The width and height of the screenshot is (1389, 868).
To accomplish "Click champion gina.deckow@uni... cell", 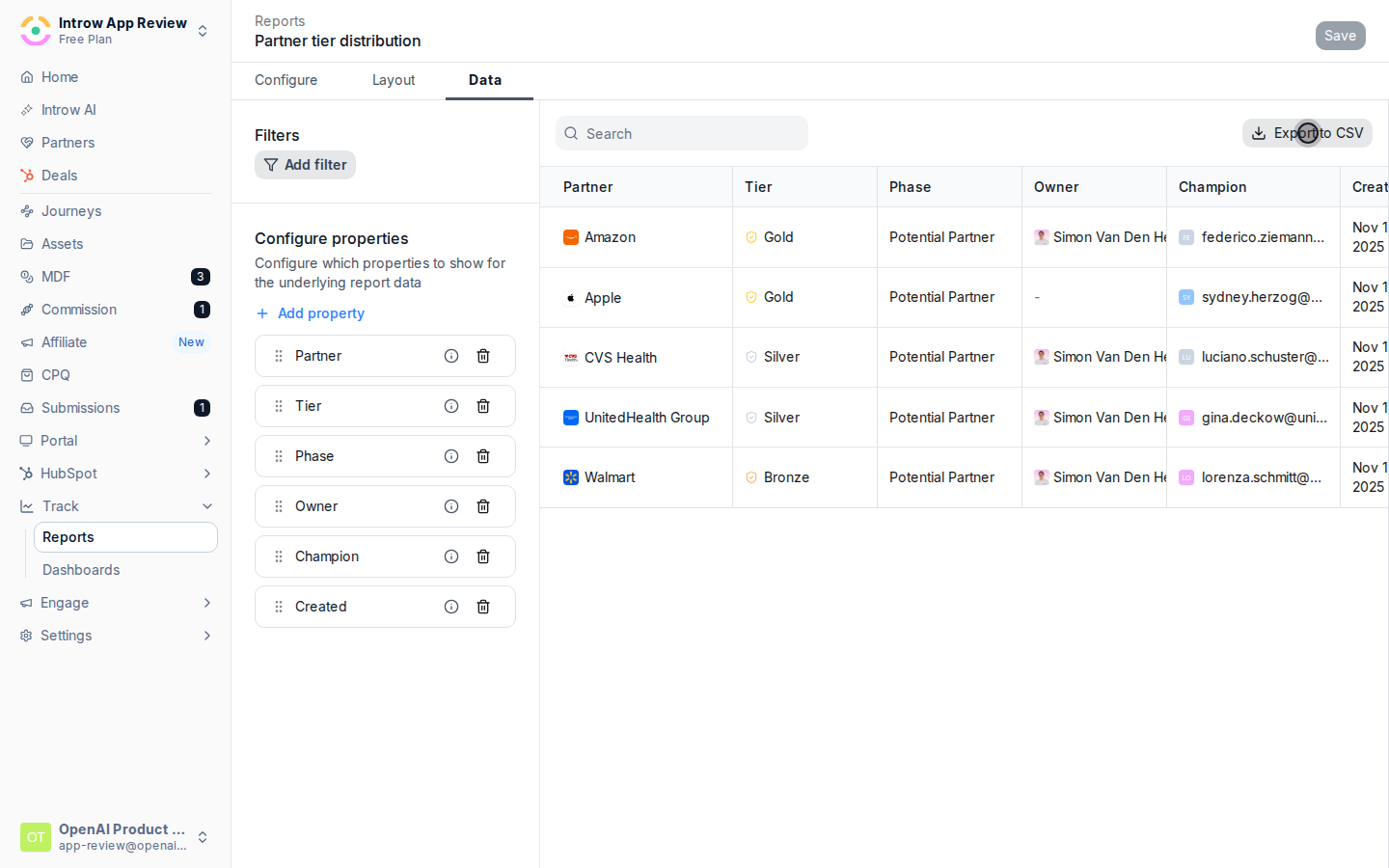I will (1253, 418).
